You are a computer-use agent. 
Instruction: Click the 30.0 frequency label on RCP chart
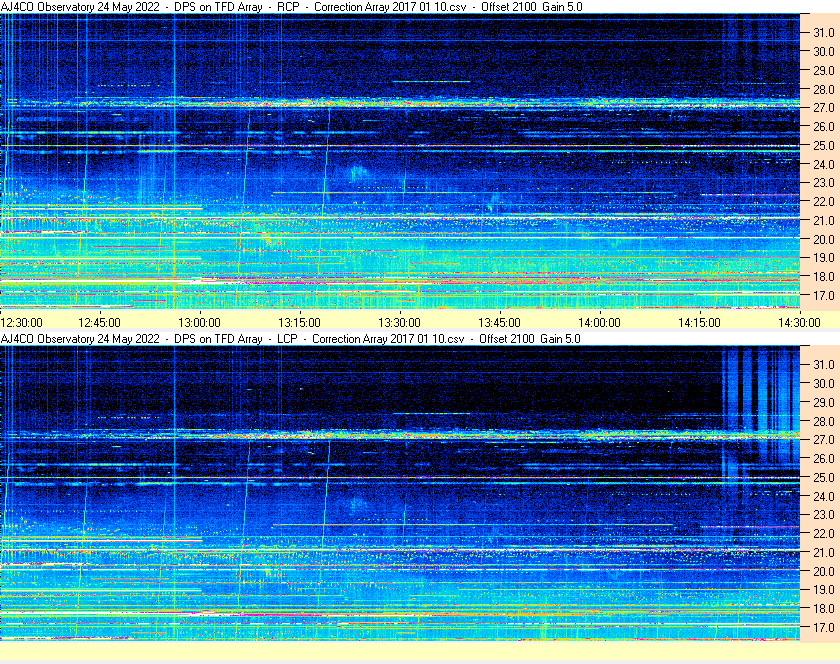point(824,51)
